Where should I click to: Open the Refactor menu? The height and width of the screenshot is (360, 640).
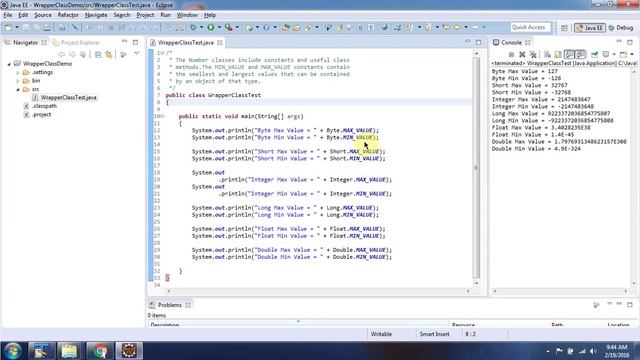click(68, 15)
